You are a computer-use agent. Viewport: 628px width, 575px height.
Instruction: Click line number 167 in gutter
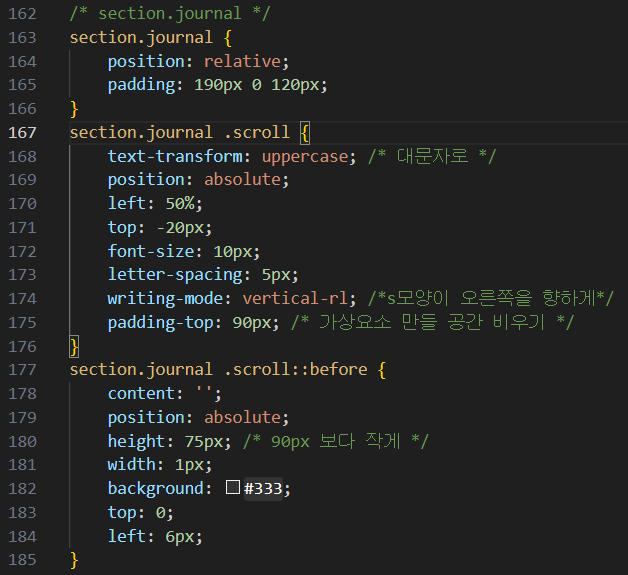[x=22, y=133]
